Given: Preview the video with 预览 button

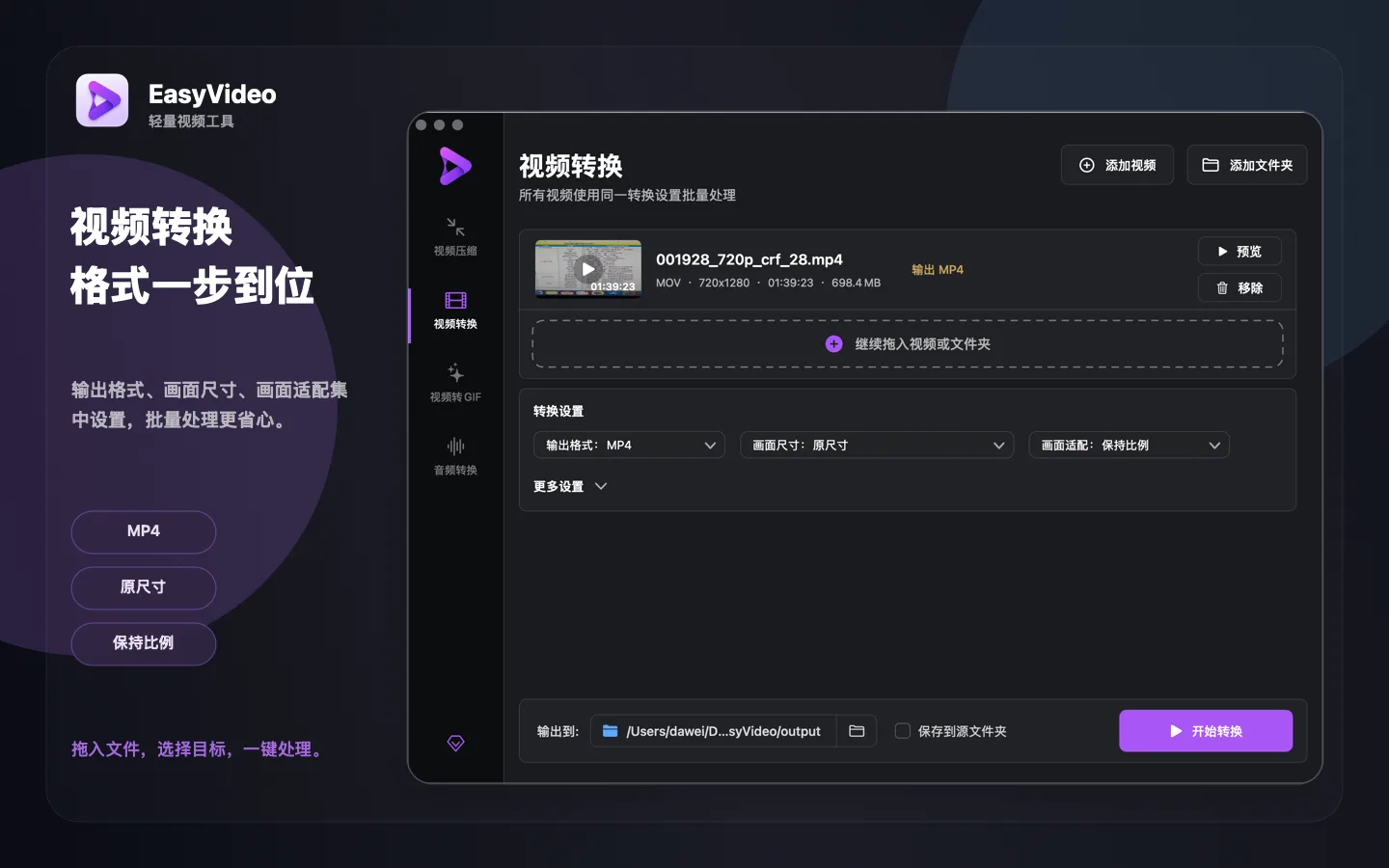Looking at the screenshot, I should pyautogui.click(x=1239, y=251).
